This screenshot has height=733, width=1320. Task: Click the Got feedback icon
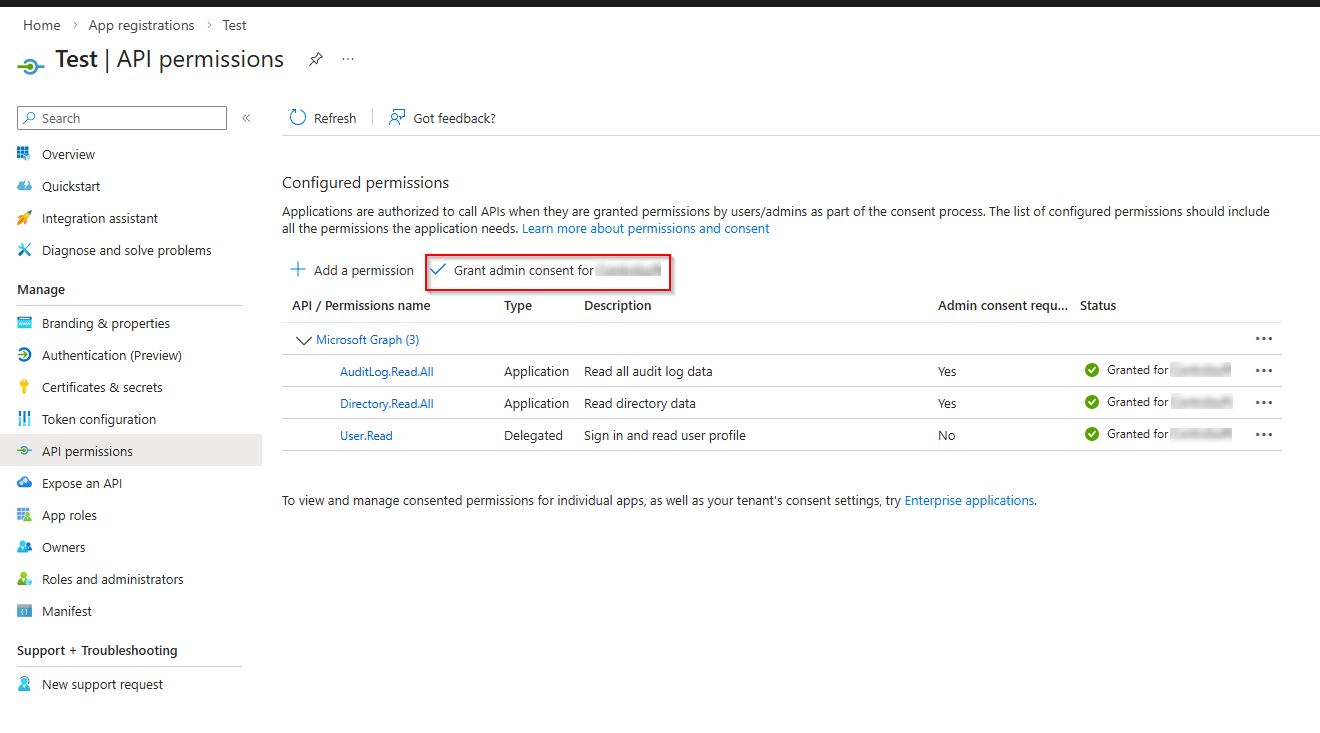coord(397,118)
